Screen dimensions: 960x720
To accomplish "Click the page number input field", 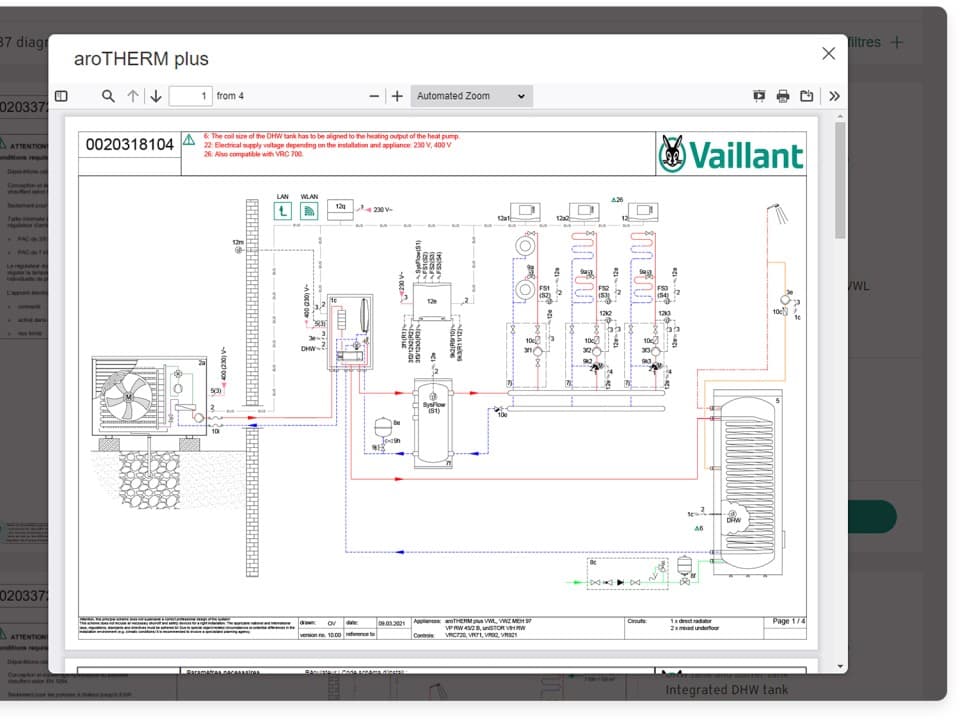I will coord(190,96).
